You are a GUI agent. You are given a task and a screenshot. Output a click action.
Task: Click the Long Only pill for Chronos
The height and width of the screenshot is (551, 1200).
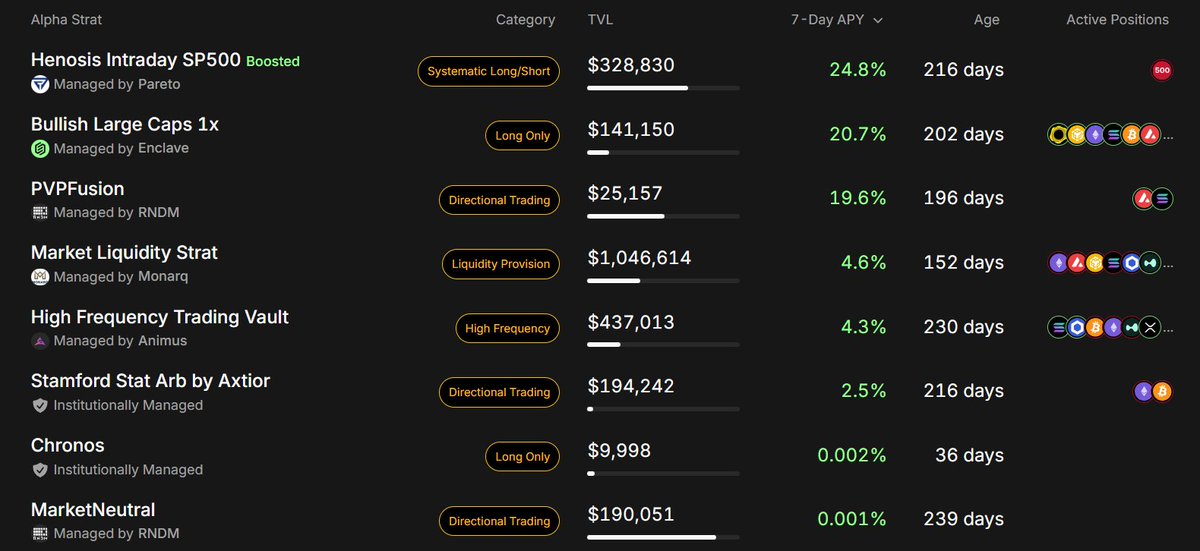[523, 456]
